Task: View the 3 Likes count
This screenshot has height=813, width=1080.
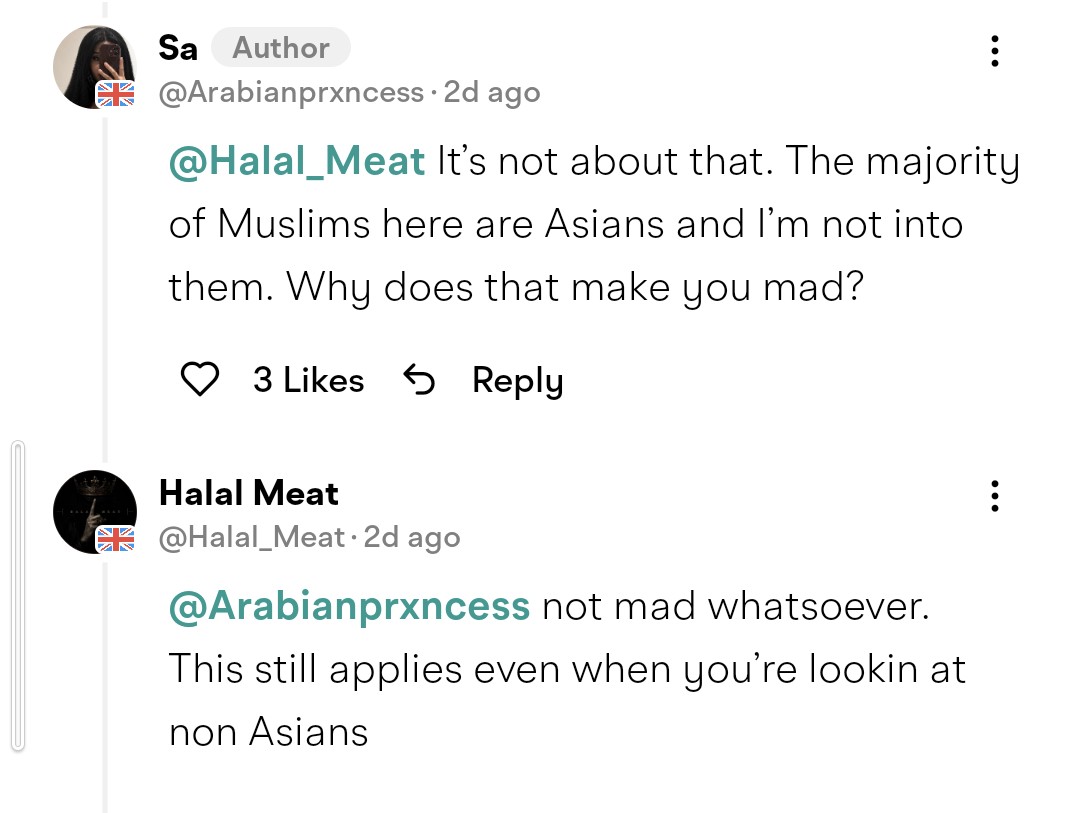Action: coord(308,380)
